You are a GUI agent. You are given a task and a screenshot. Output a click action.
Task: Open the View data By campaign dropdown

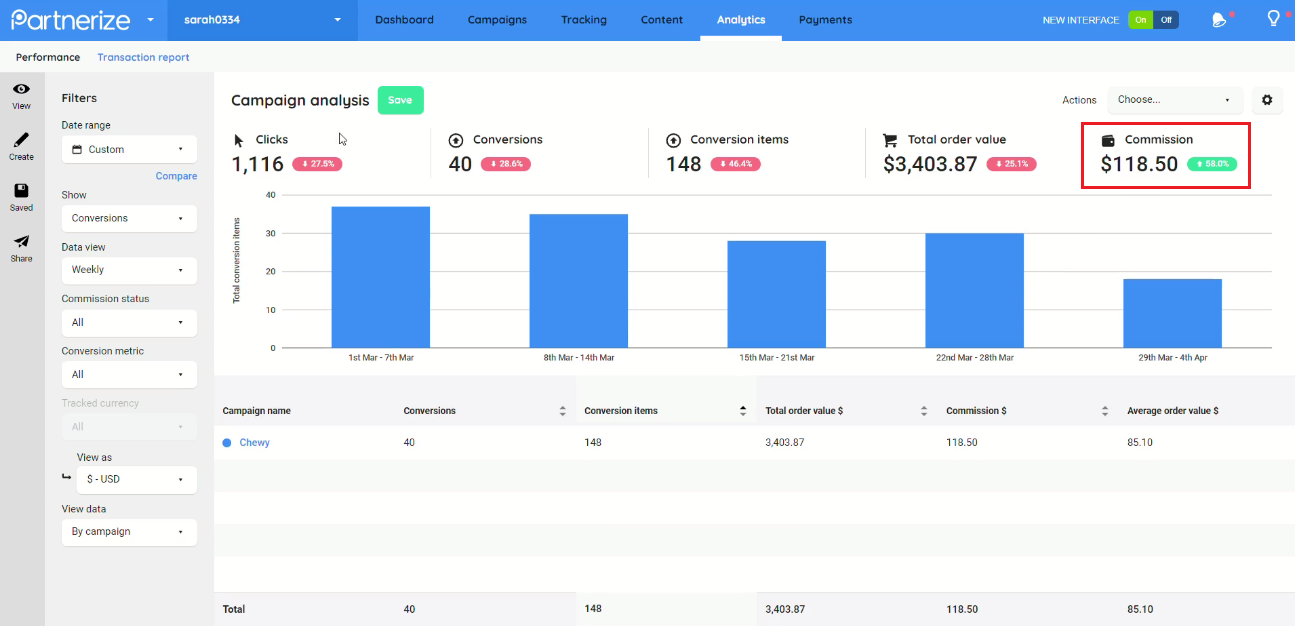[x=129, y=532]
